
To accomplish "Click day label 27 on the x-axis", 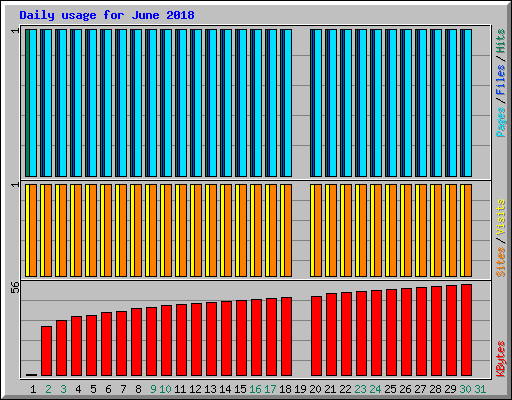I will click(420, 389).
